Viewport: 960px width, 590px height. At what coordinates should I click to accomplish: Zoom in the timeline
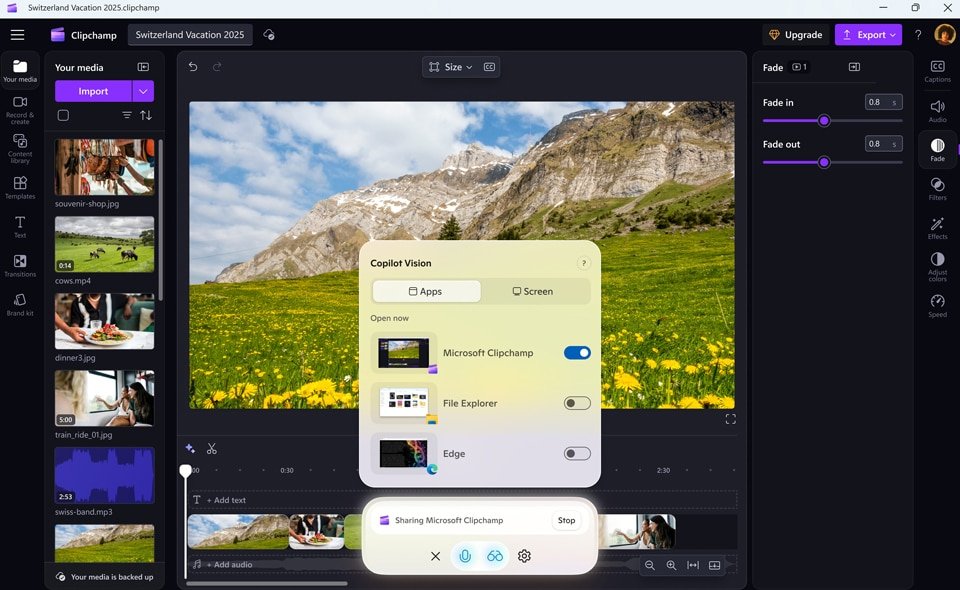pos(671,565)
